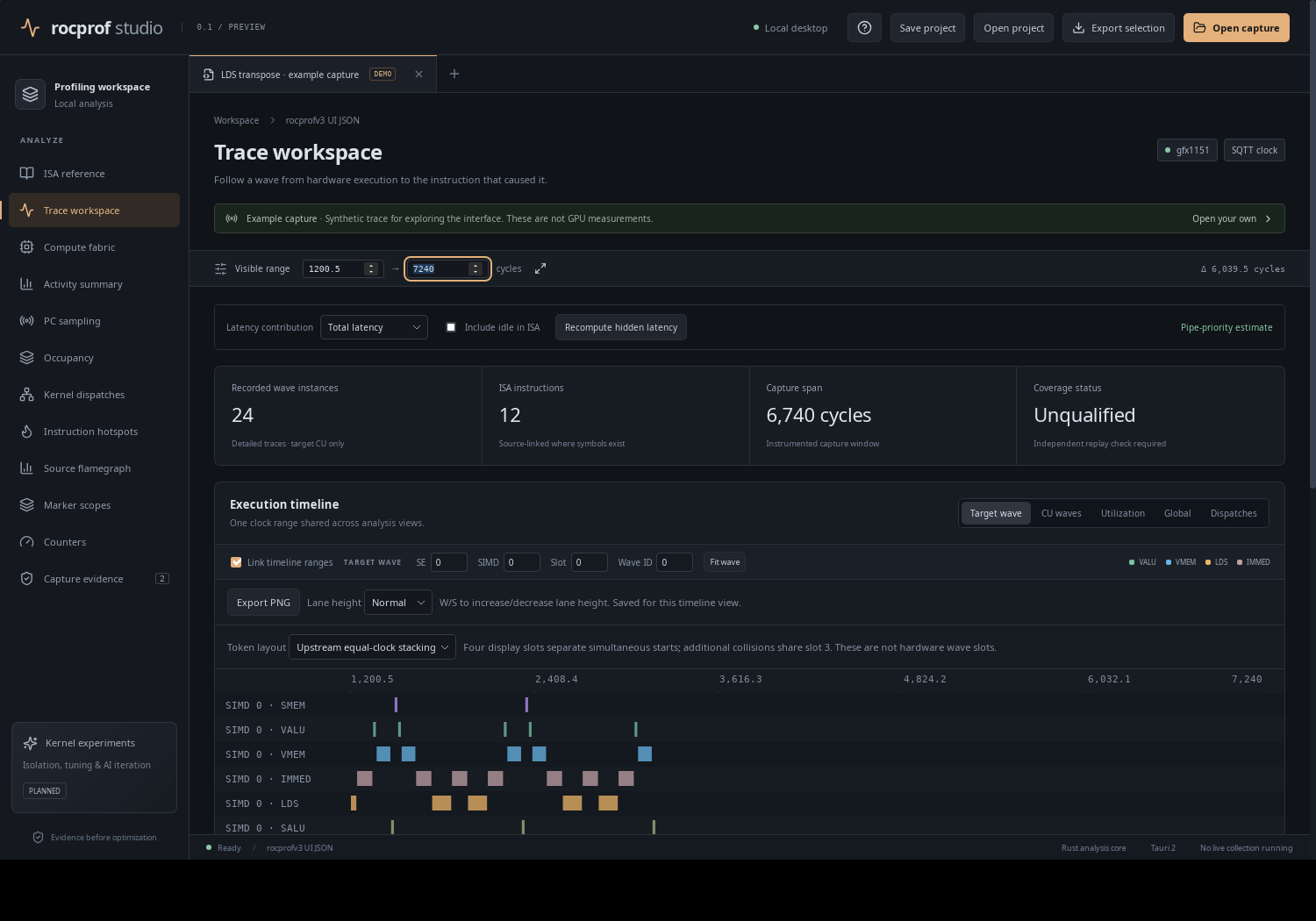Toggle the VMEM legend item
Screen dimensions: 1316x921
tap(1181, 562)
